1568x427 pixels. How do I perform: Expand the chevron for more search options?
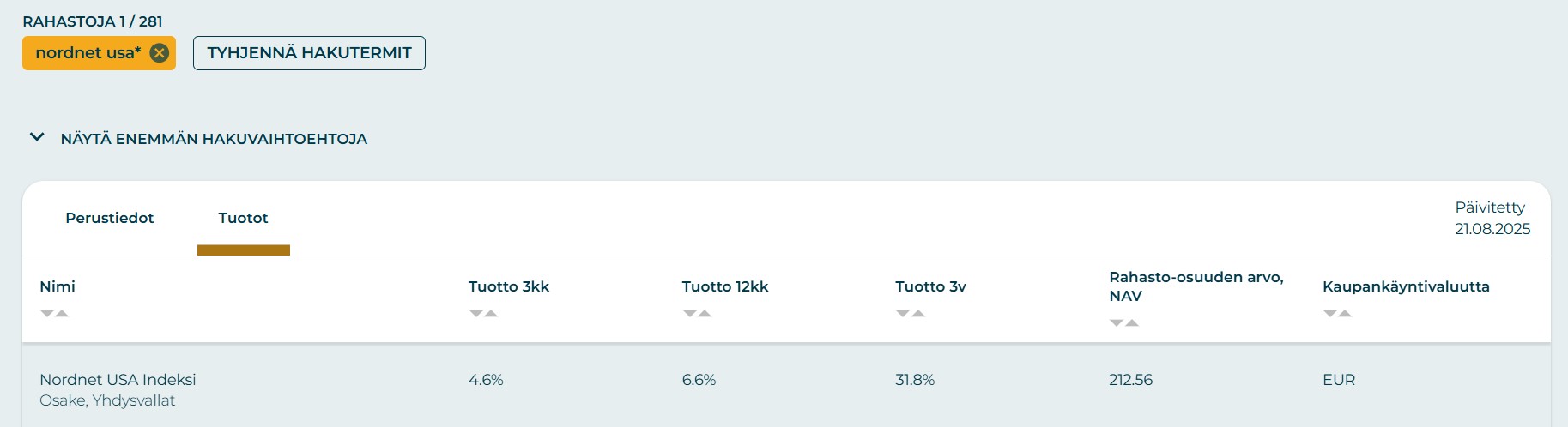(x=37, y=137)
